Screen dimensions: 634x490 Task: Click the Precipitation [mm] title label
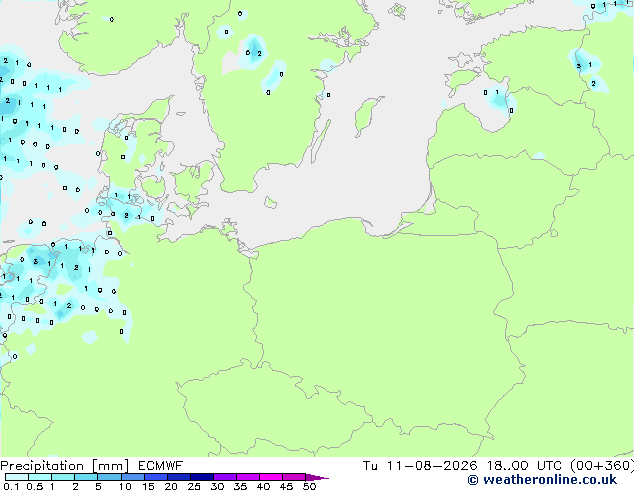pyautogui.click(x=65, y=466)
